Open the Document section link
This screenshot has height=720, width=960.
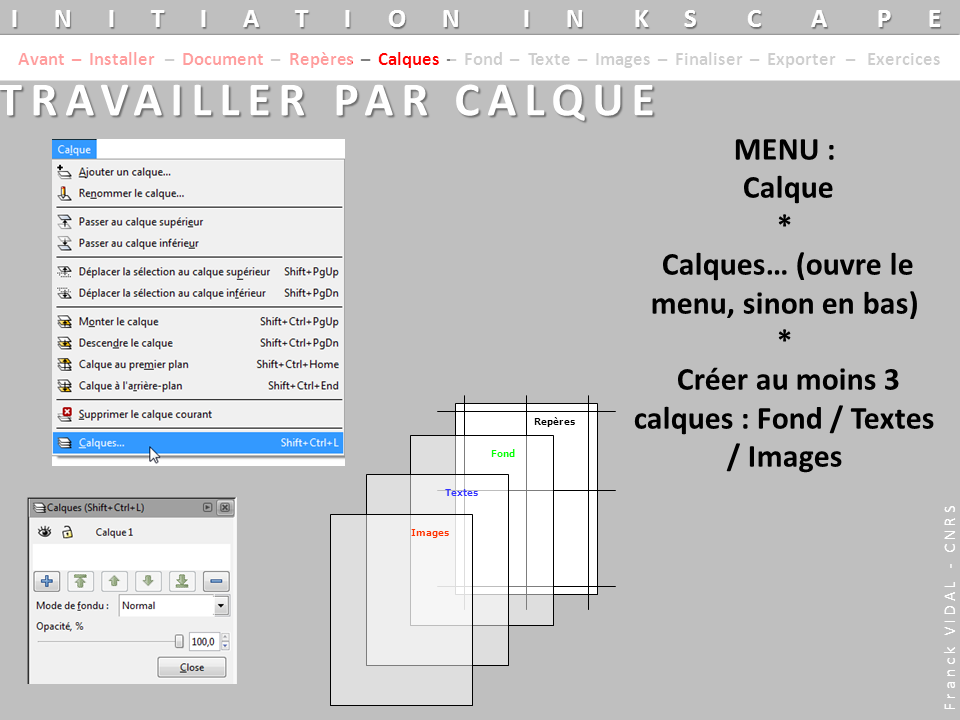223,59
